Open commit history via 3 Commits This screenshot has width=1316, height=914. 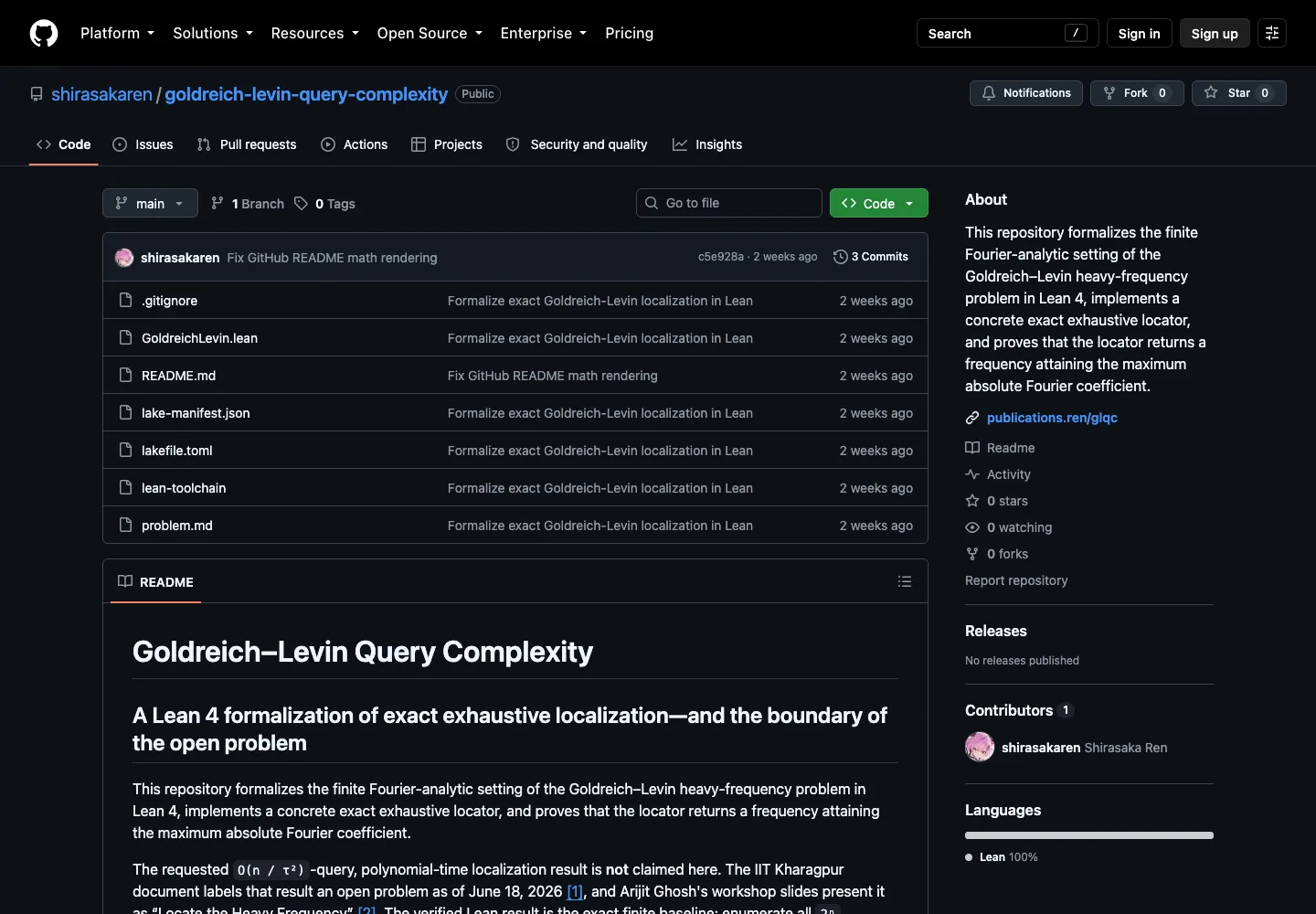[x=871, y=257]
